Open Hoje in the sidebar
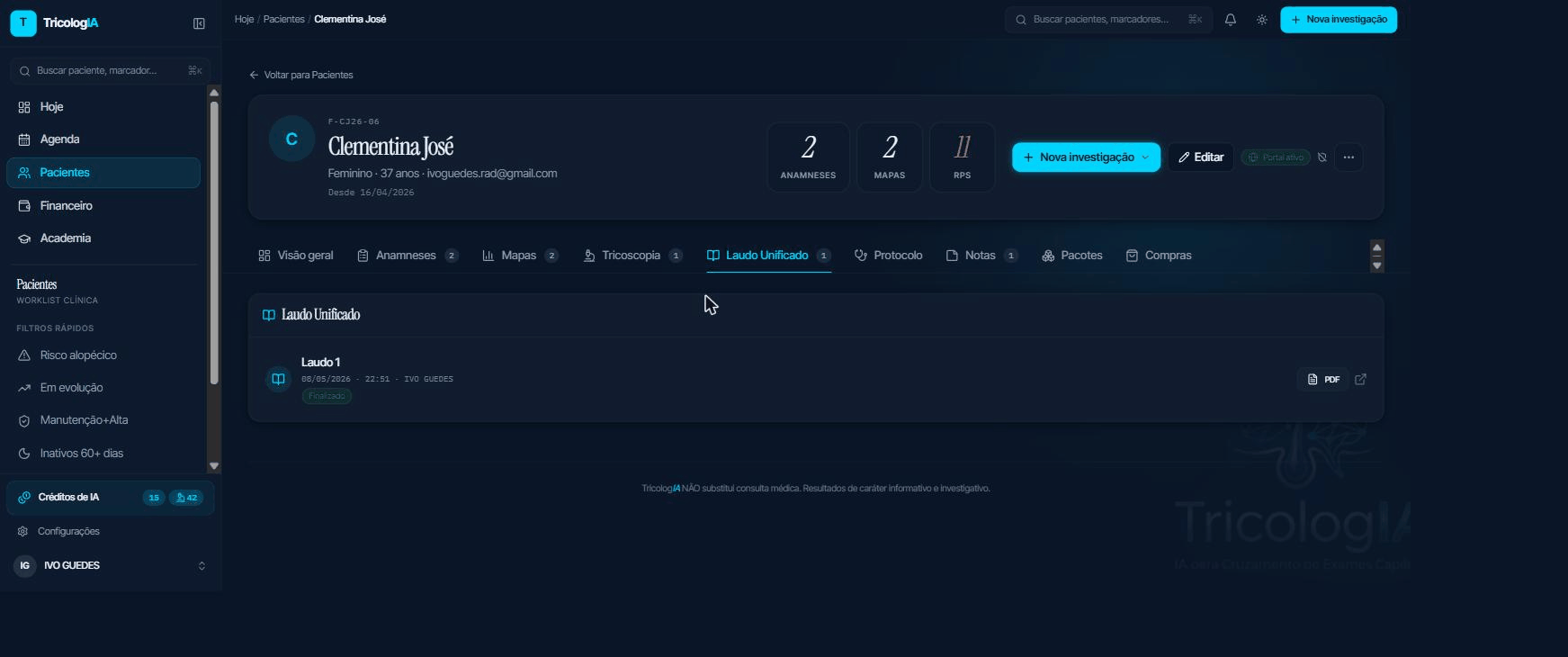The width and height of the screenshot is (1568, 657). coord(103,107)
